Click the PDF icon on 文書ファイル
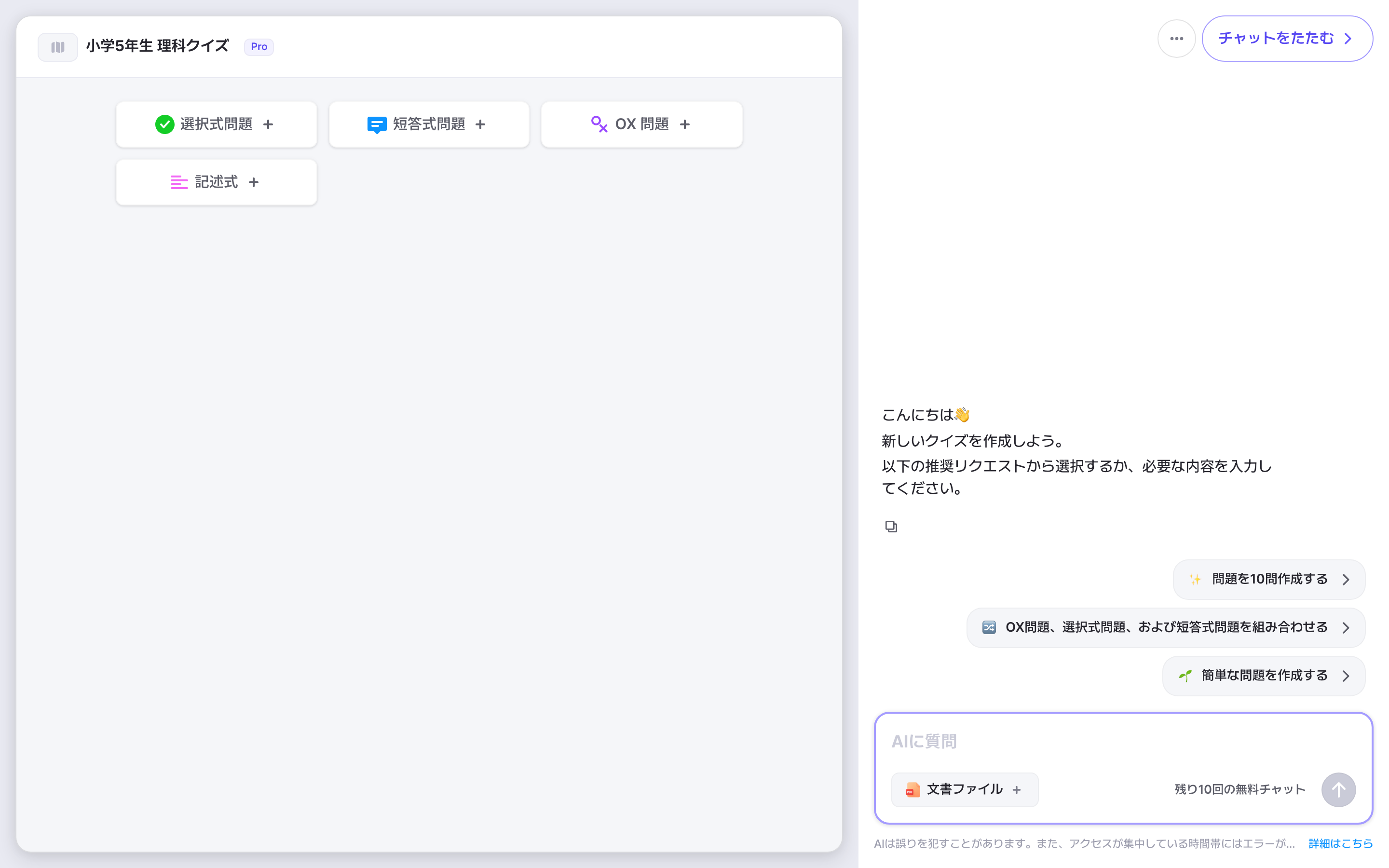Screen dimensions: 1389x868 click(912, 790)
